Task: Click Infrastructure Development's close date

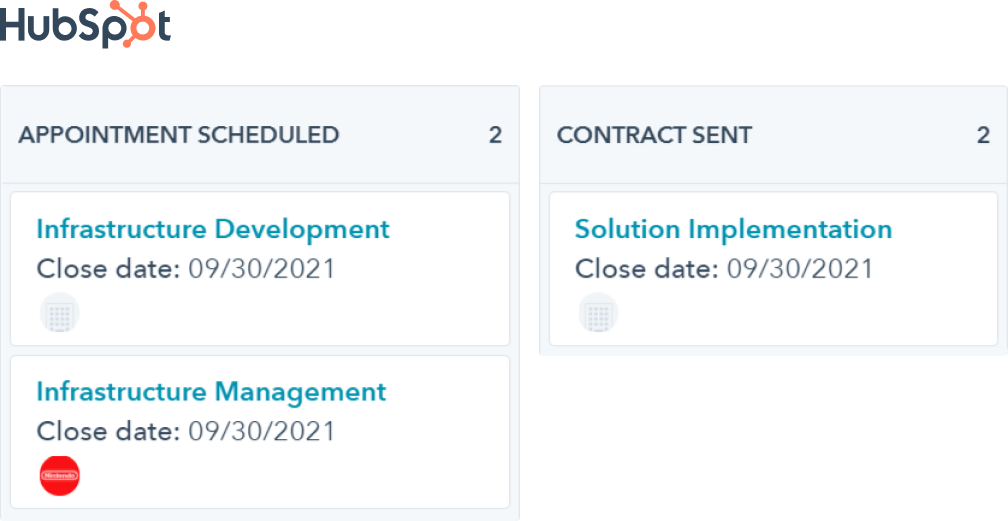Action: pyautogui.click(x=262, y=269)
